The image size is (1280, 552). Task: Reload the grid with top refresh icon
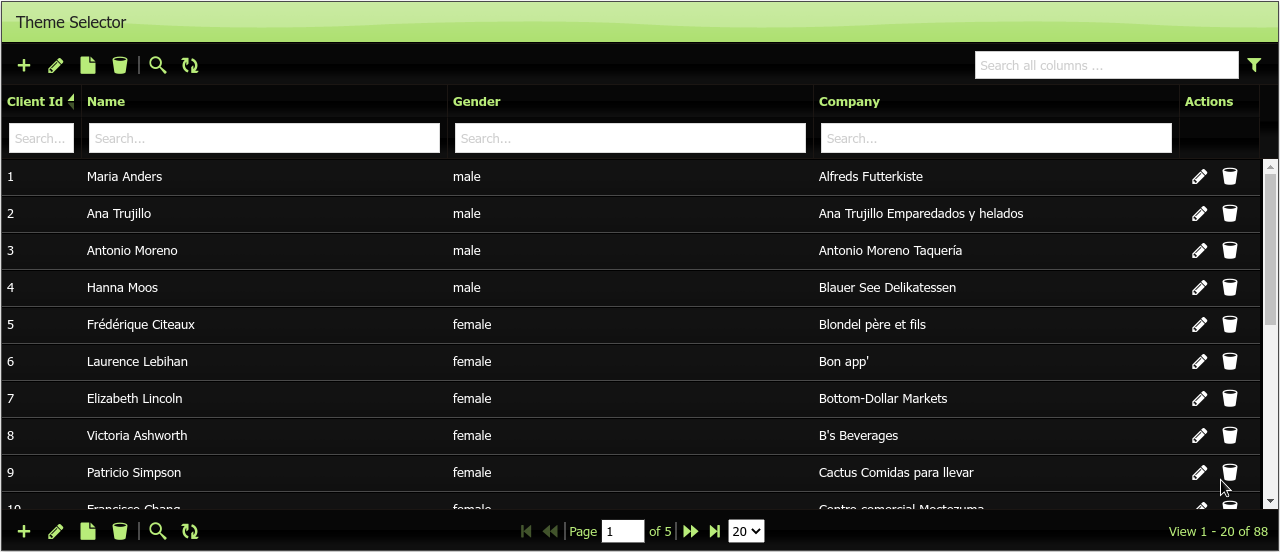(190, 66)
